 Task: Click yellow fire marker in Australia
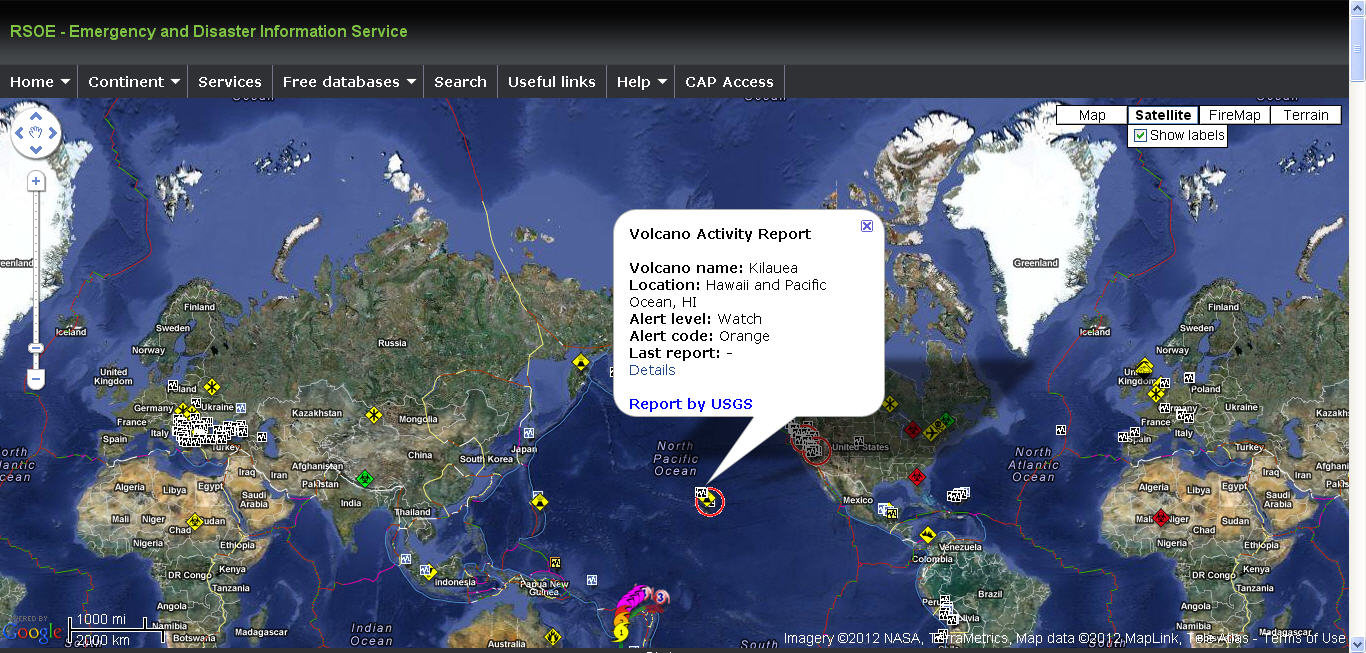pos(553,635)
